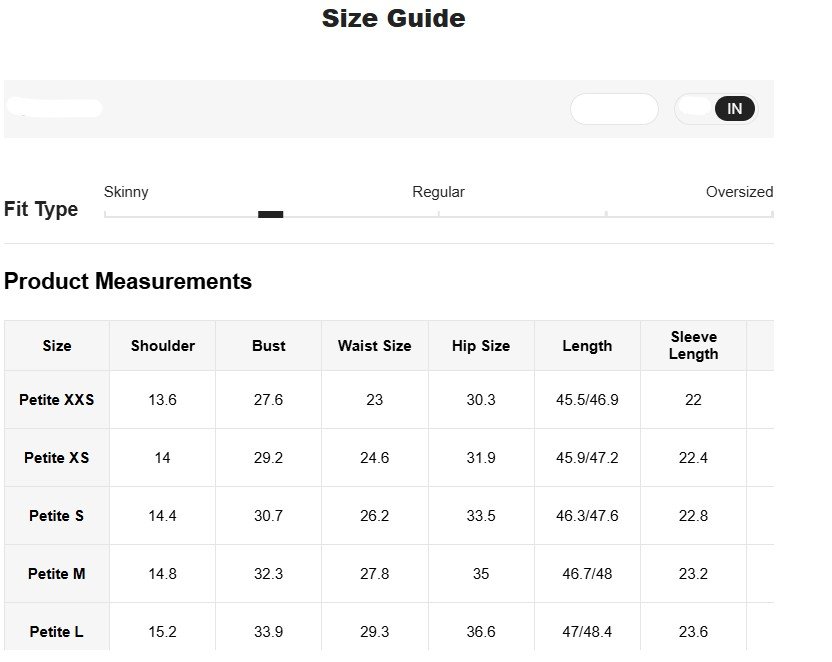832x662 pixels.
Task: Click the Waist Size column header
Action: pos(374,346)
